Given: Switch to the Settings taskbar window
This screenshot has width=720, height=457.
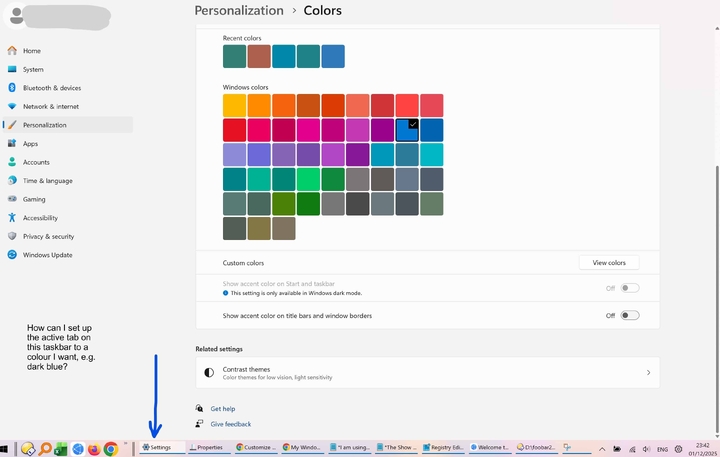Looking at the screenshot, I should (x=162, y=447).
